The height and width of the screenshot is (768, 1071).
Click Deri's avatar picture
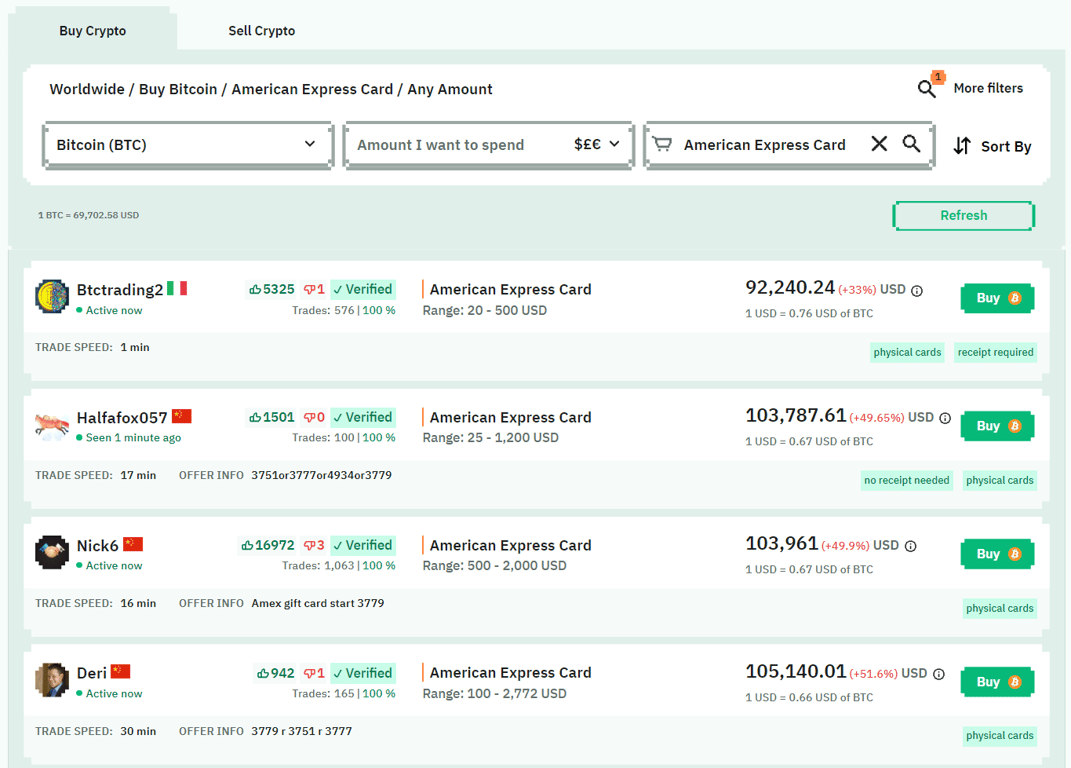[51, 681]
